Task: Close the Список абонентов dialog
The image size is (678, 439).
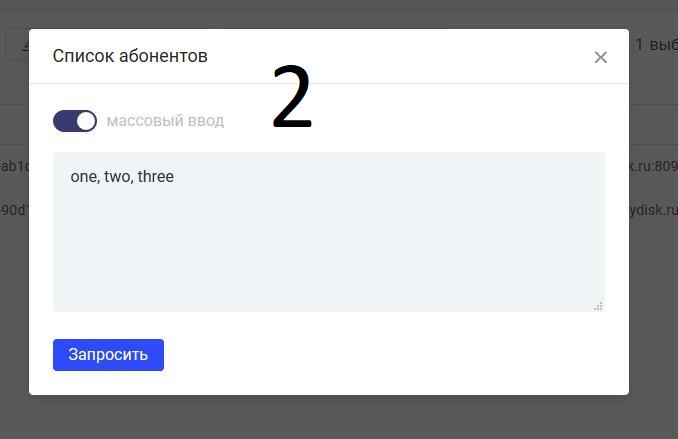Action: click(600, 57)
